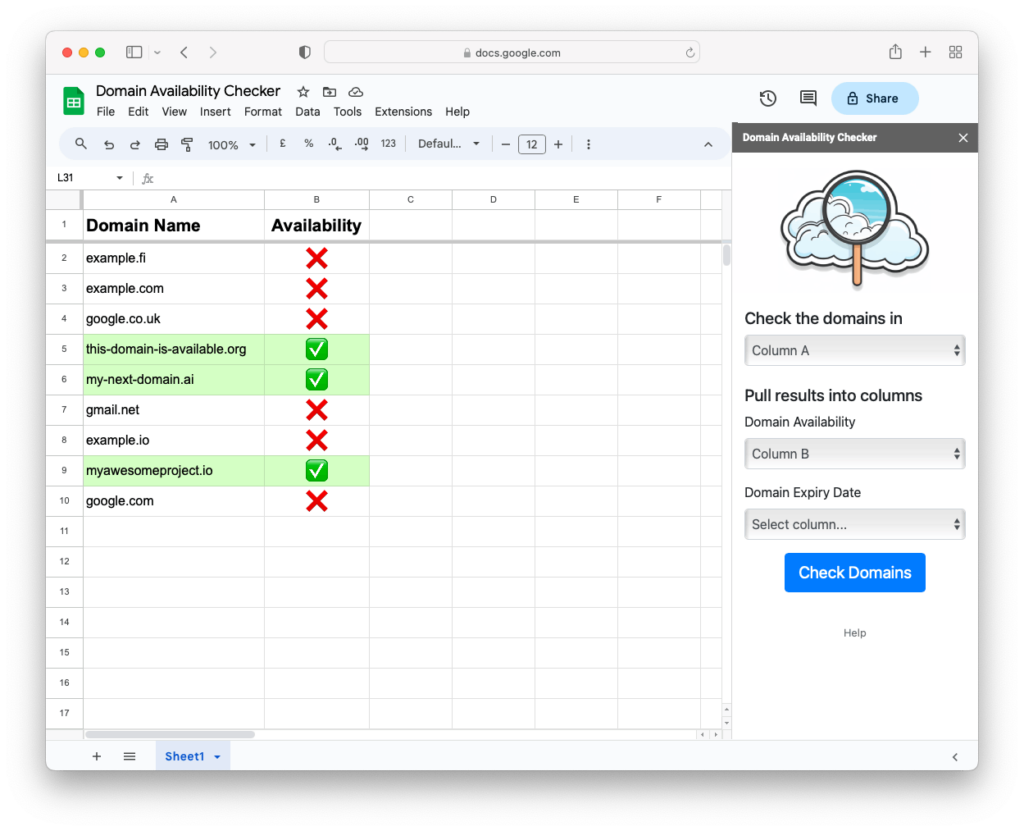This screenshot has width=1024, height=831.
Task: Open the Format menu
Action: (x=263, y=112)
